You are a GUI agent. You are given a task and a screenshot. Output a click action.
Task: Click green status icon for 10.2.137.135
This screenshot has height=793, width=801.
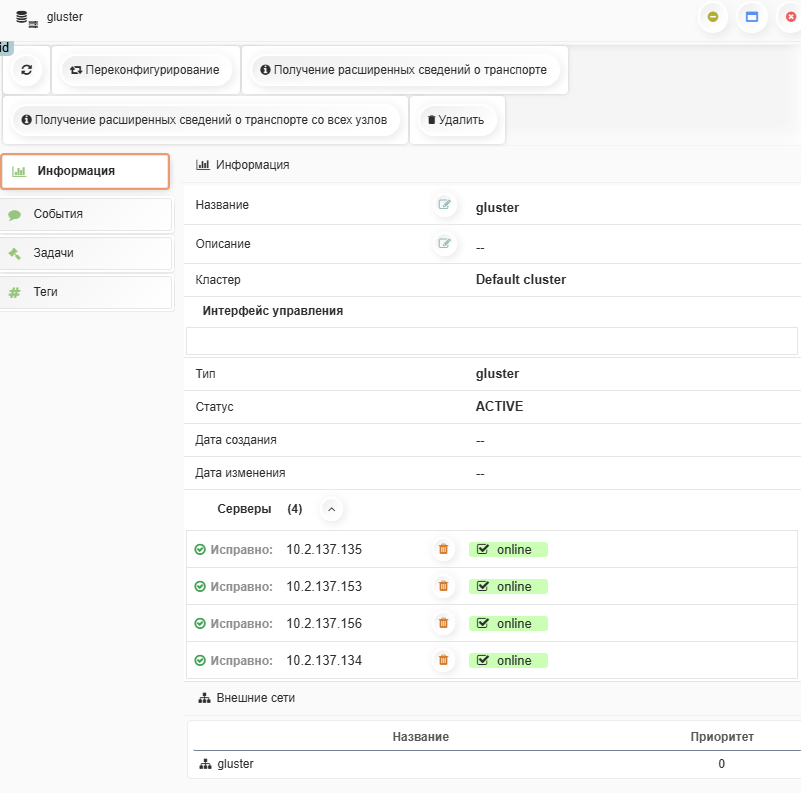pos(200,549)
